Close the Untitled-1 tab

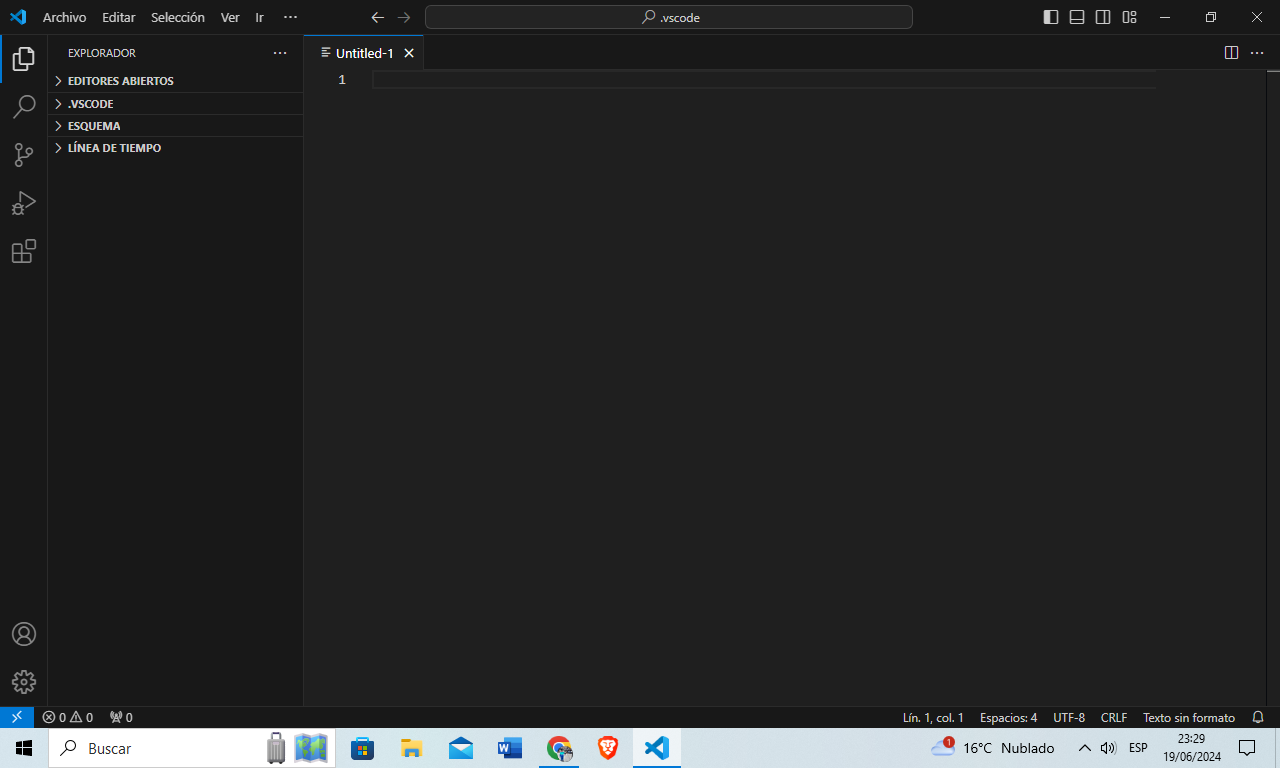pos(409,53)
